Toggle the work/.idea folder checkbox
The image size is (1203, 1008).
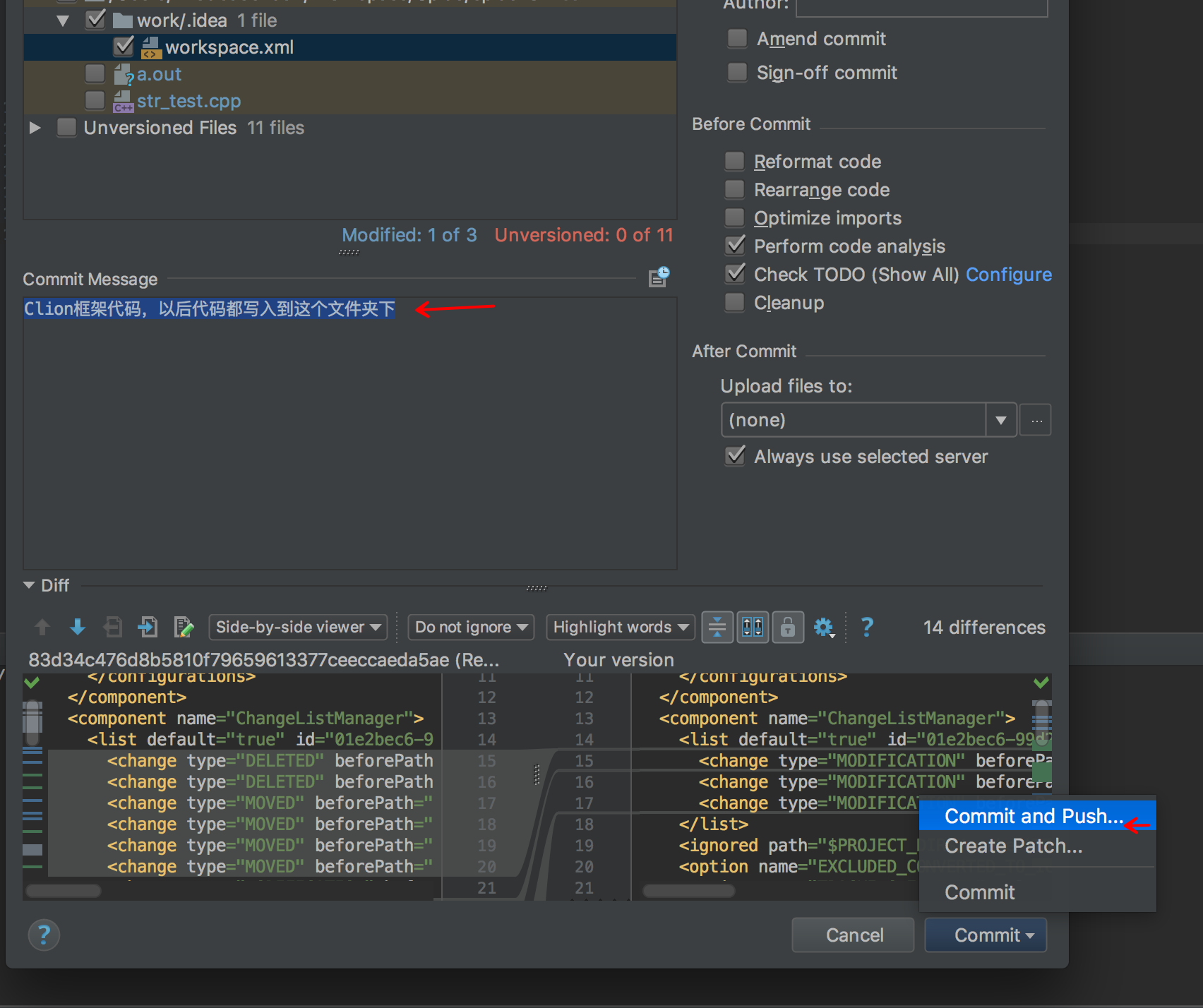coord(95,19)
